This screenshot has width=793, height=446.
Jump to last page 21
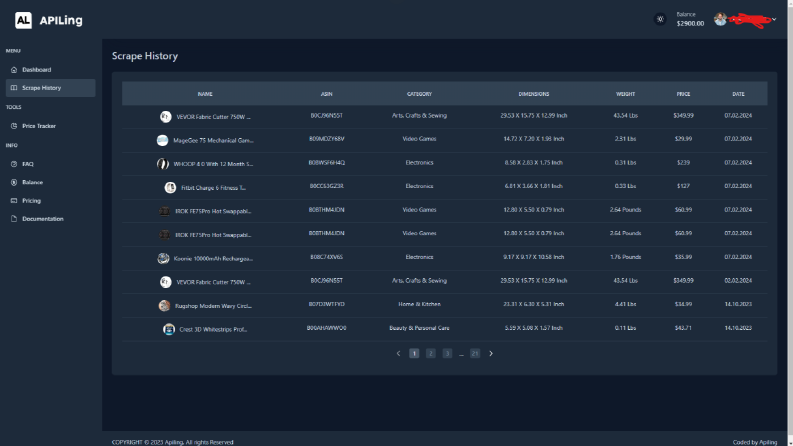(475, 353)
